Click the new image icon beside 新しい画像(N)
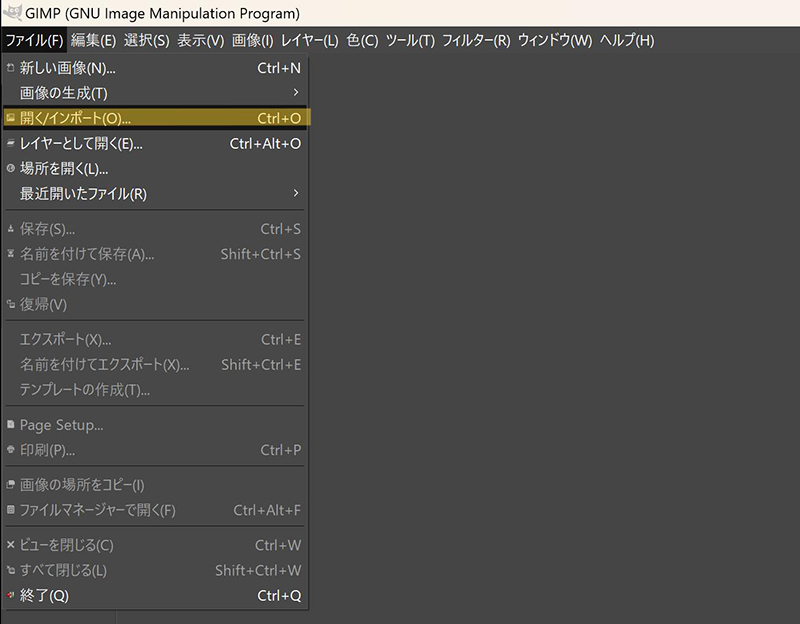 point(10,68)
